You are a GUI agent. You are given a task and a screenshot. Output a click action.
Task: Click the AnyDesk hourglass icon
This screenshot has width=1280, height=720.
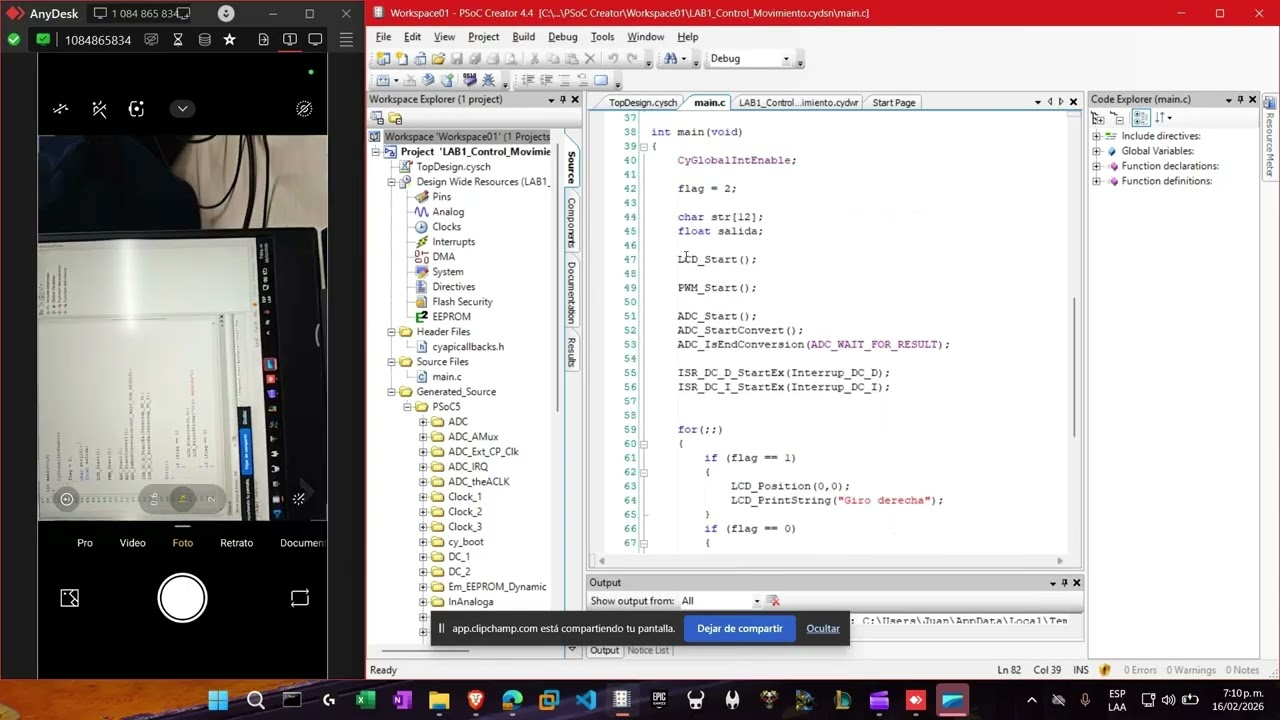point(178,40)
